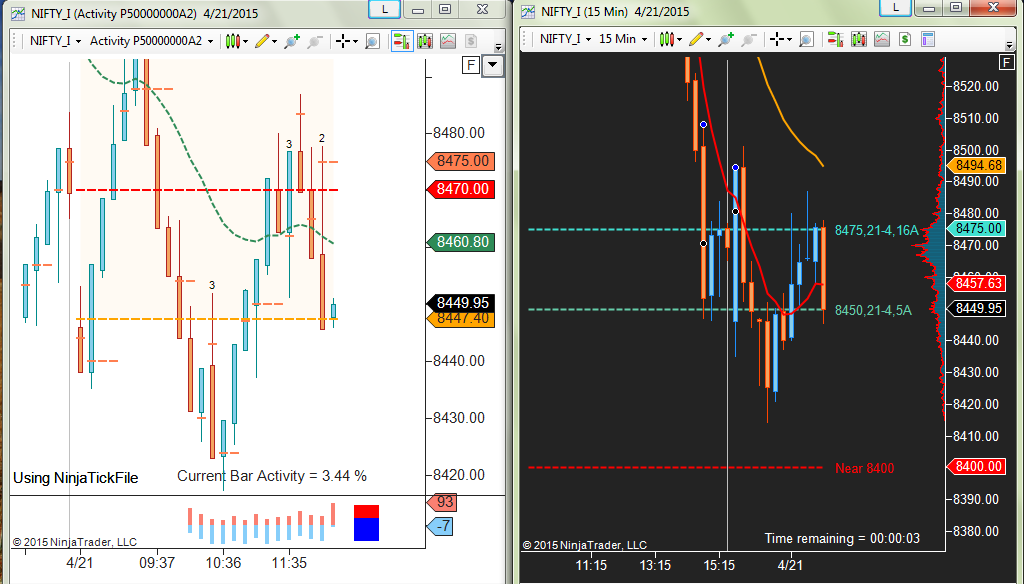Click the '8450,21-4,5A' line label
Image resolution: width=1024 pixels, height=584 pixels.
tap(873, 310)
